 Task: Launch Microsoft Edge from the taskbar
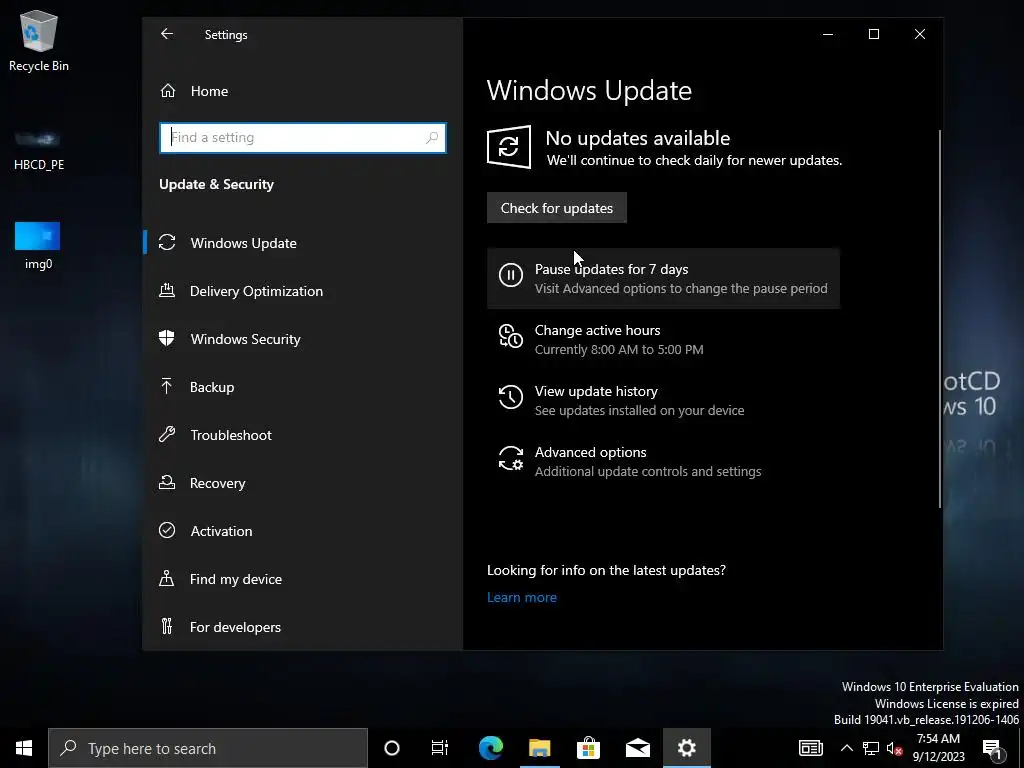point(491,748)
